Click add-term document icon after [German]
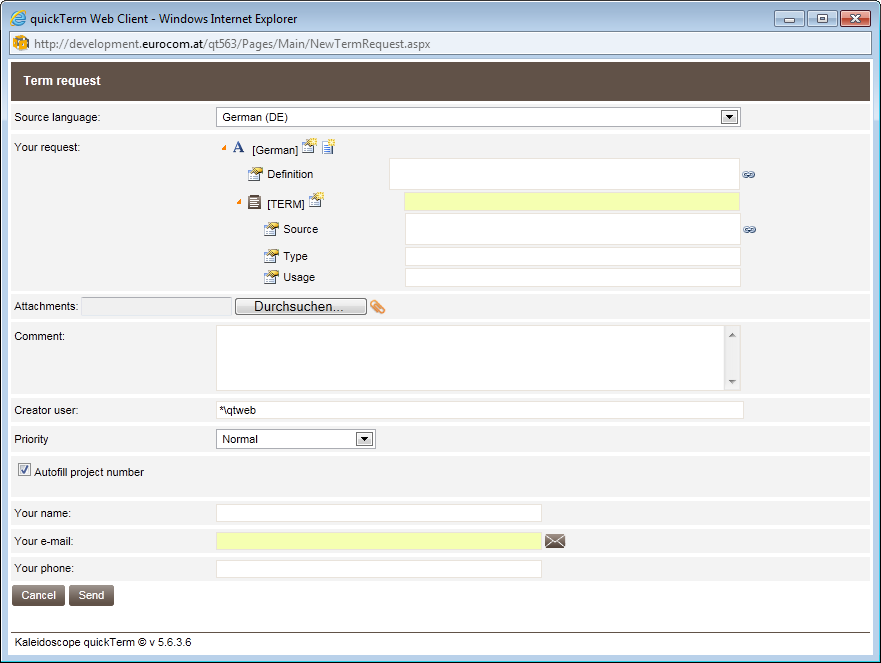The height and width of the screenshot is (663, 881). point(329,146)
